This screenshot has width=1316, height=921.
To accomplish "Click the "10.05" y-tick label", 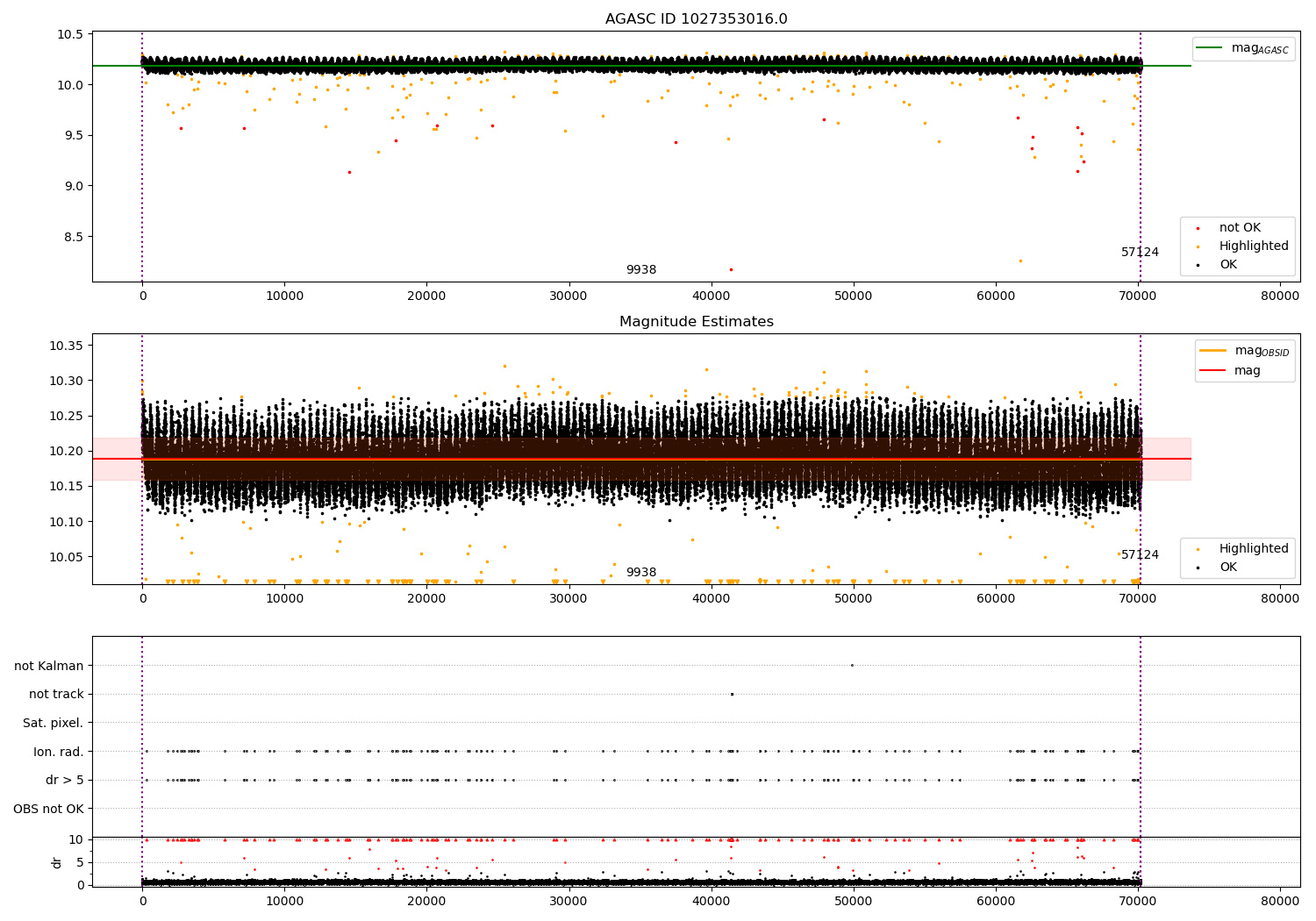I will click(x=67, y=557).
